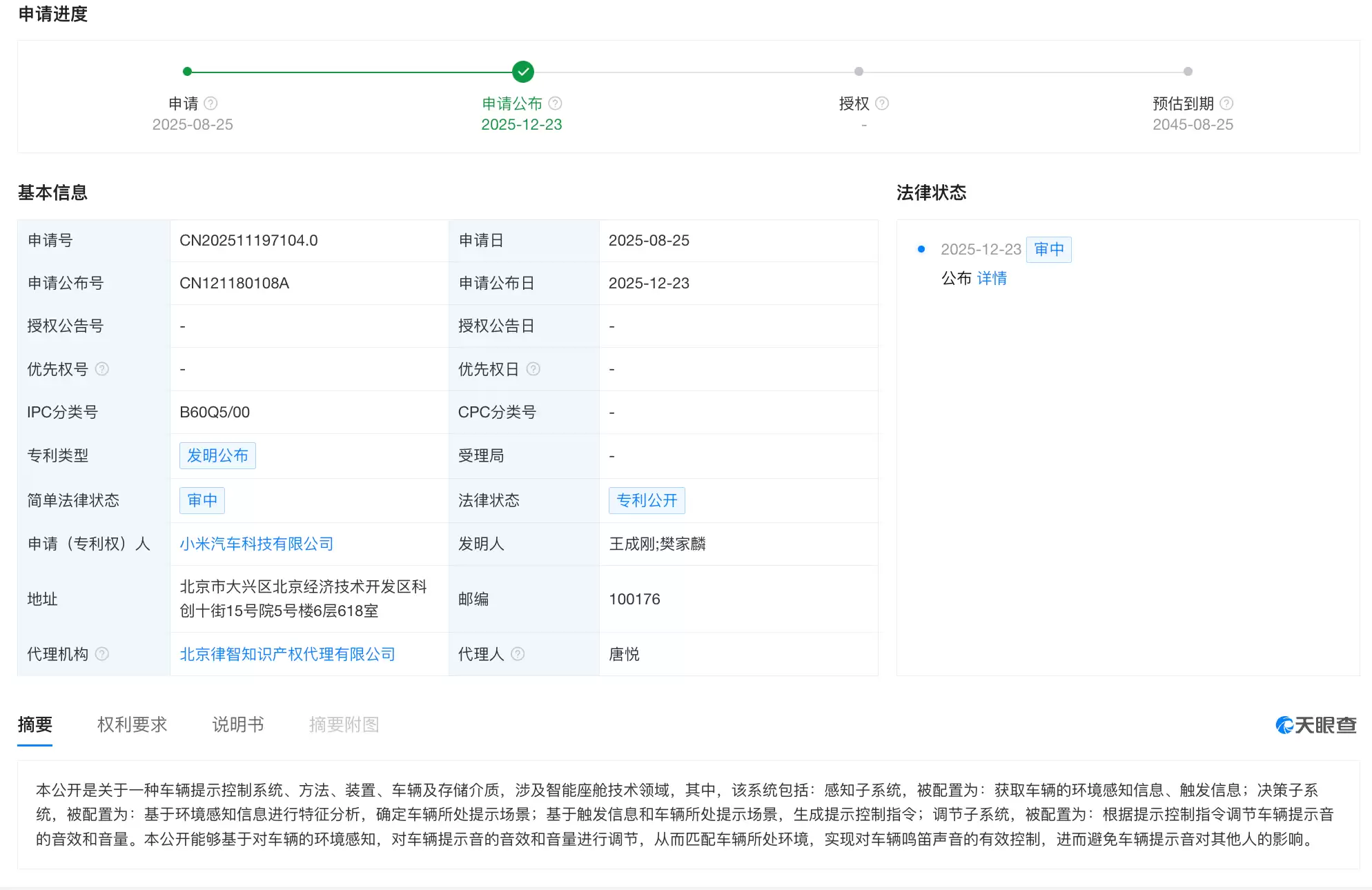The height and width of the screenshot is (890, 1372).
Task: Open help tooltip next to 申请公布 step
Action: tap(555, 103)
